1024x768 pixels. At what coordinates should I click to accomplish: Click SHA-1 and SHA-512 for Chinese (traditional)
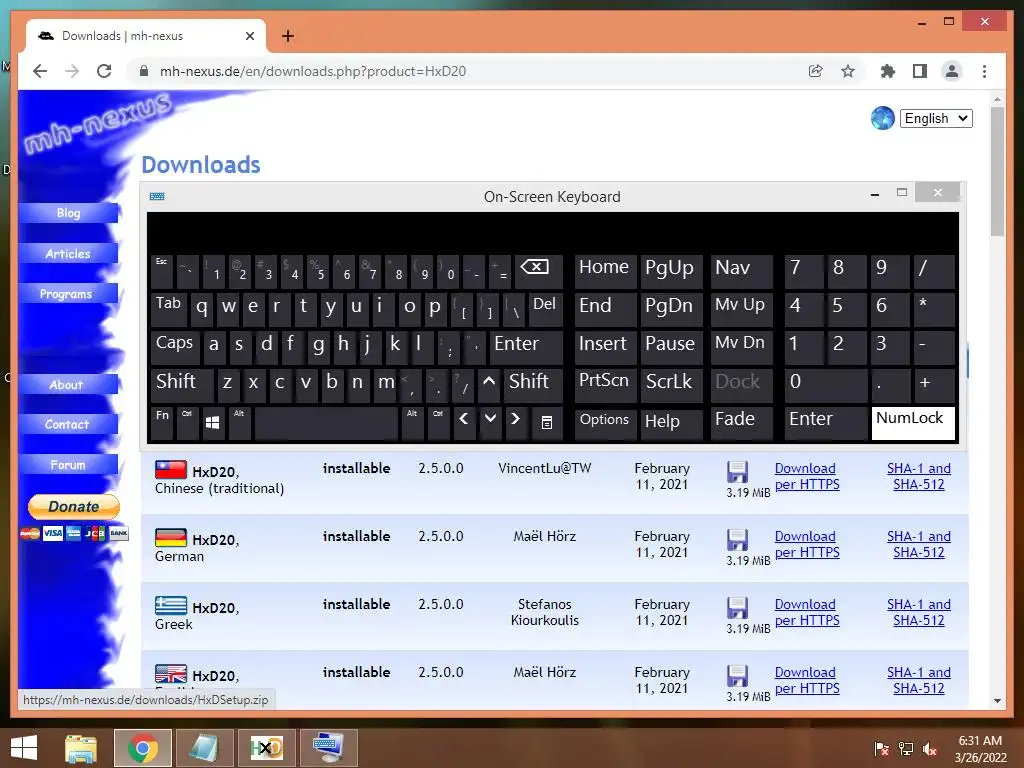click(919, 476)
